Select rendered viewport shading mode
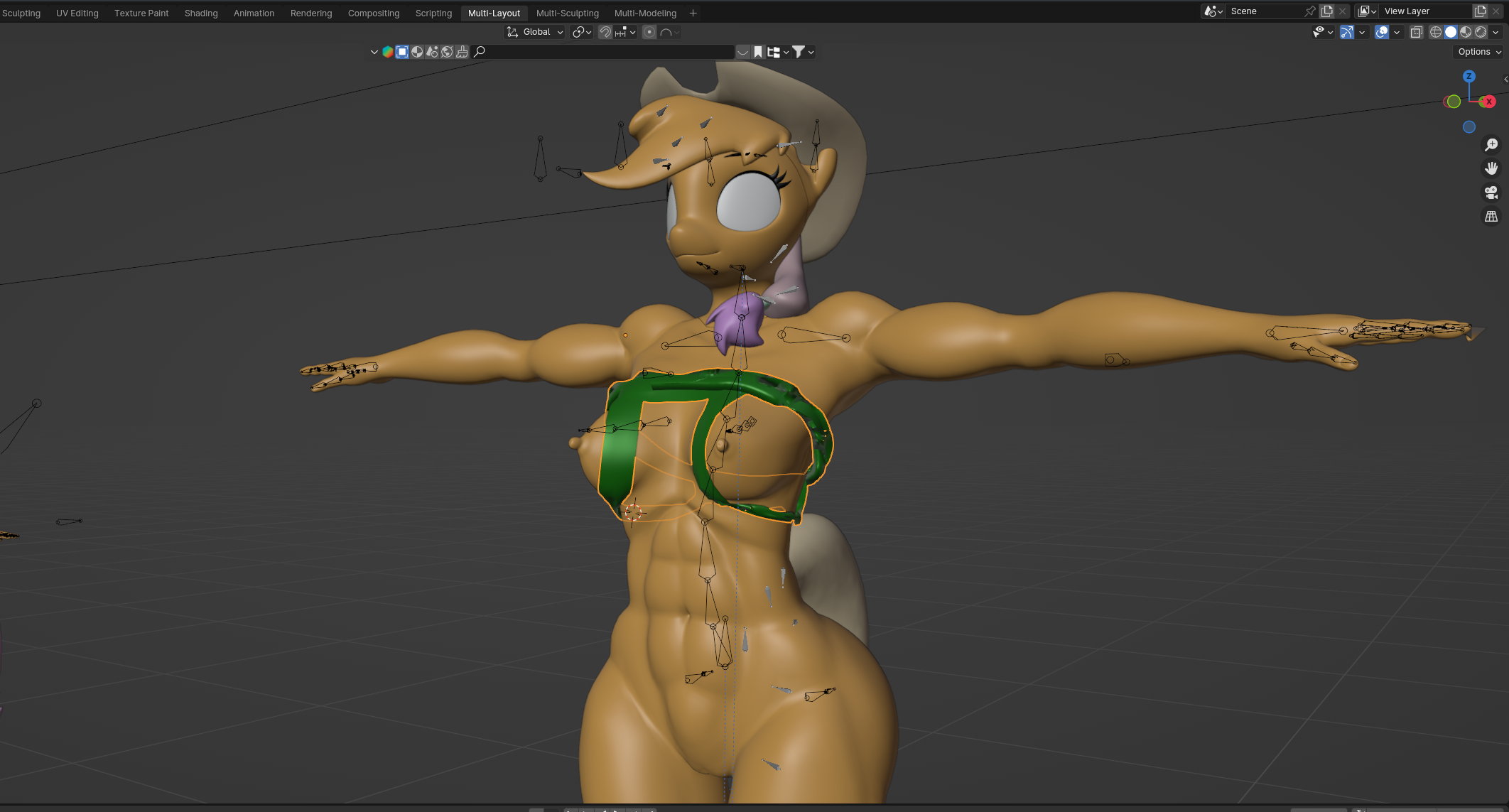1509x812 pixels. [x=1481, y=32]
